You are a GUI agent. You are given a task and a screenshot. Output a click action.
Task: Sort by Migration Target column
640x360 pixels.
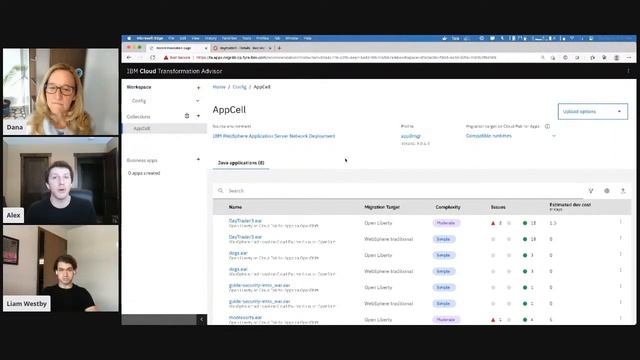click(382, 207)
